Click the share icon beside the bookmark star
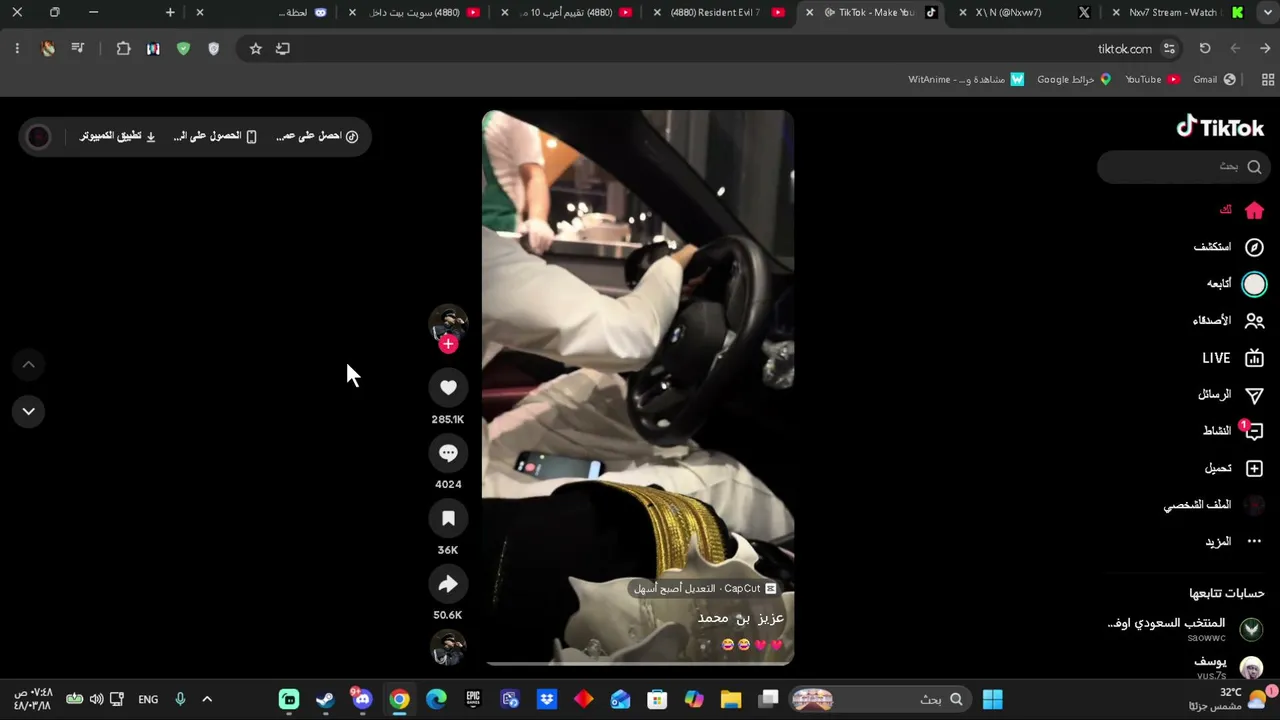This screenshot has width=1280, height=720. pyautogui.click(x=283, y=48)
